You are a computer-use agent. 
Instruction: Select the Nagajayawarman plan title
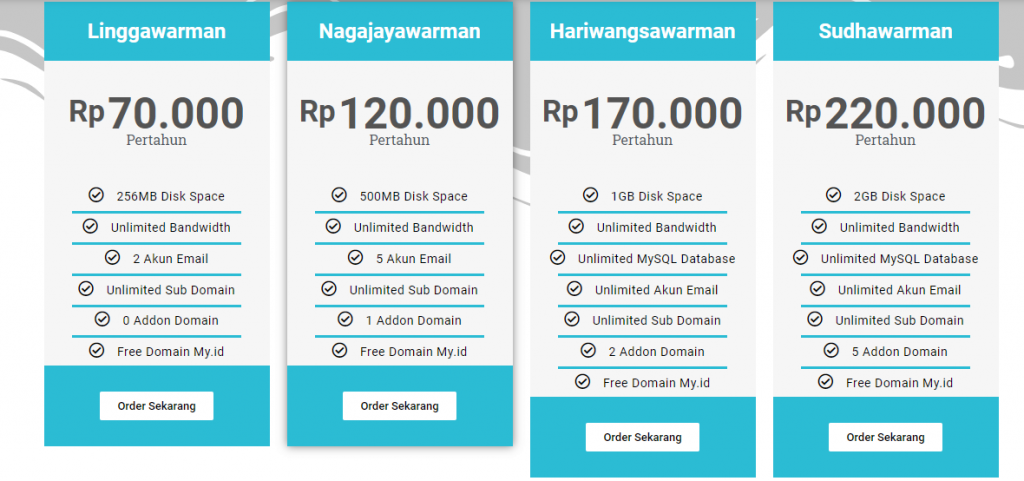(x=400, y=31)
